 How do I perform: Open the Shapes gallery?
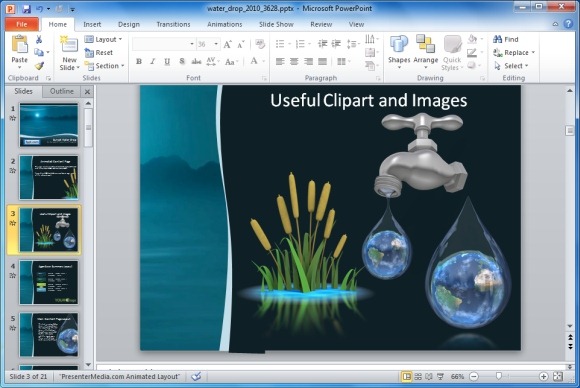click(x=399, y=52)
